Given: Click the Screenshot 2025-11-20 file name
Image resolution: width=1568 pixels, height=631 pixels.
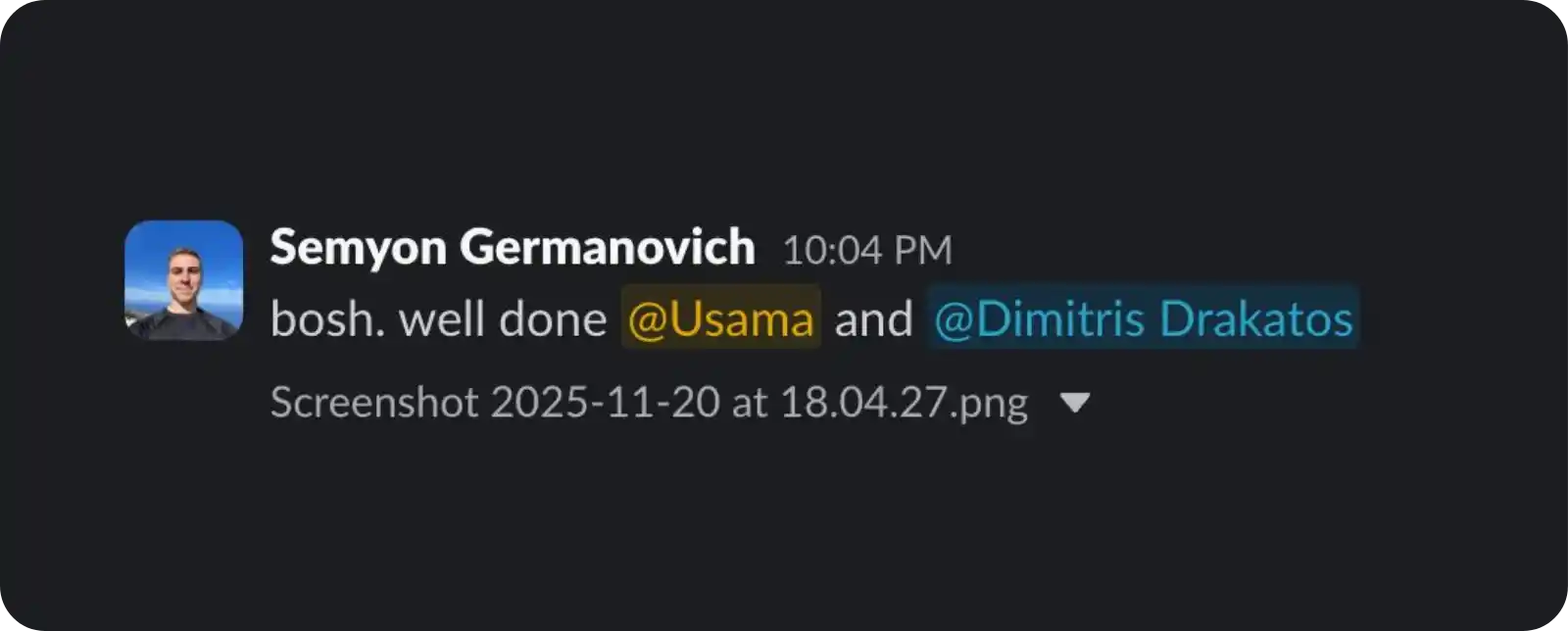Looking at the screenshot, I should click(x=649, y=403).
